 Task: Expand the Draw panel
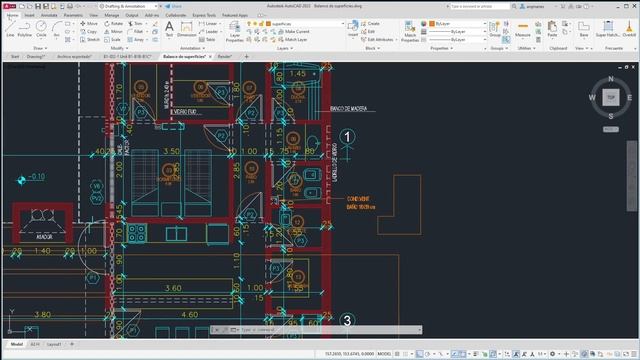(40, 48)
